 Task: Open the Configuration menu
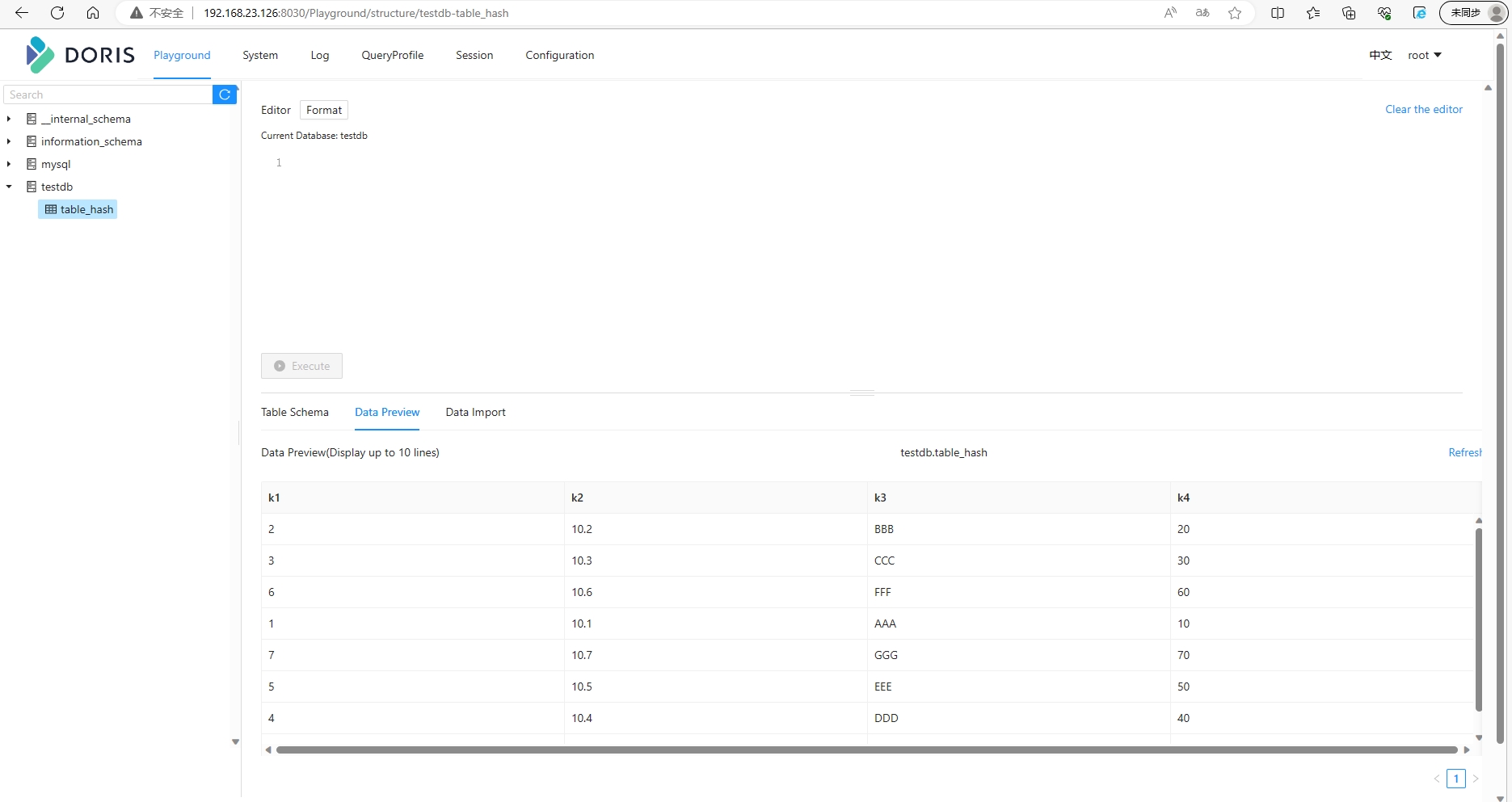tap(560, 55)
